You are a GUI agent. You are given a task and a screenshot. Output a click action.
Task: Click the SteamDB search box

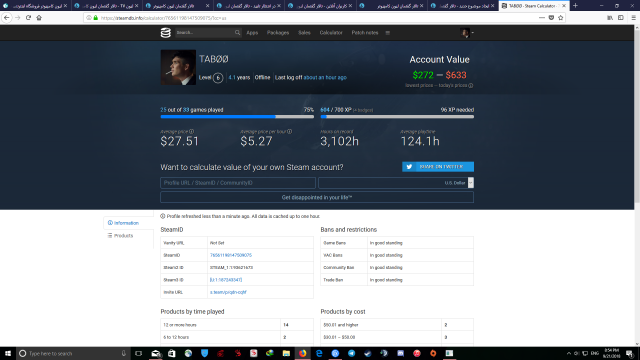208,33
